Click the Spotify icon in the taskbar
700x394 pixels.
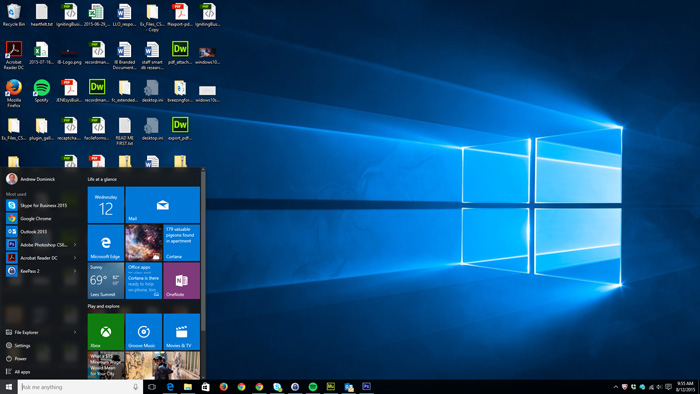point(313,387)
